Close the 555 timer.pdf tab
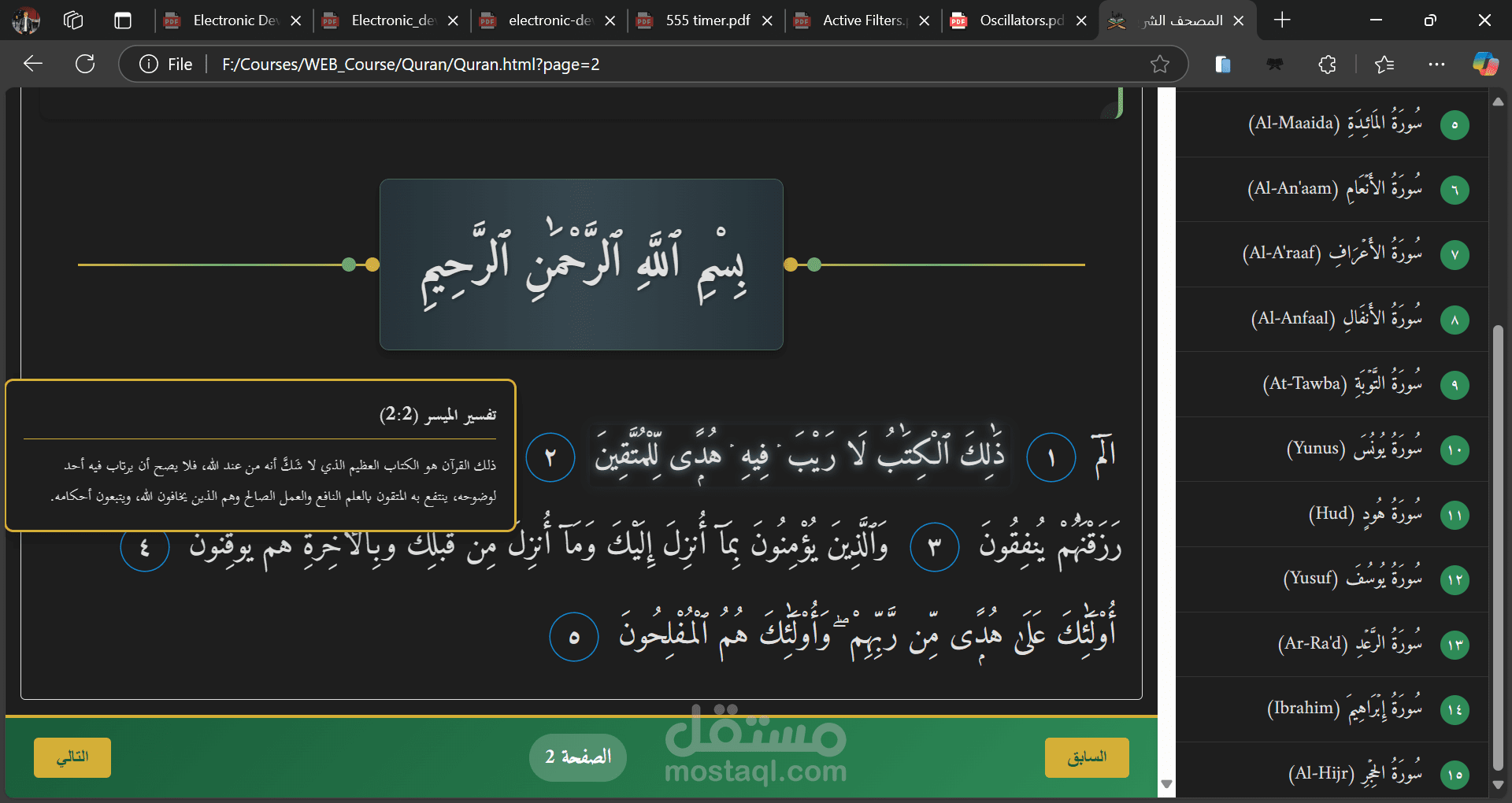This screenshot has height=803, width=1512. pos(767,20)
